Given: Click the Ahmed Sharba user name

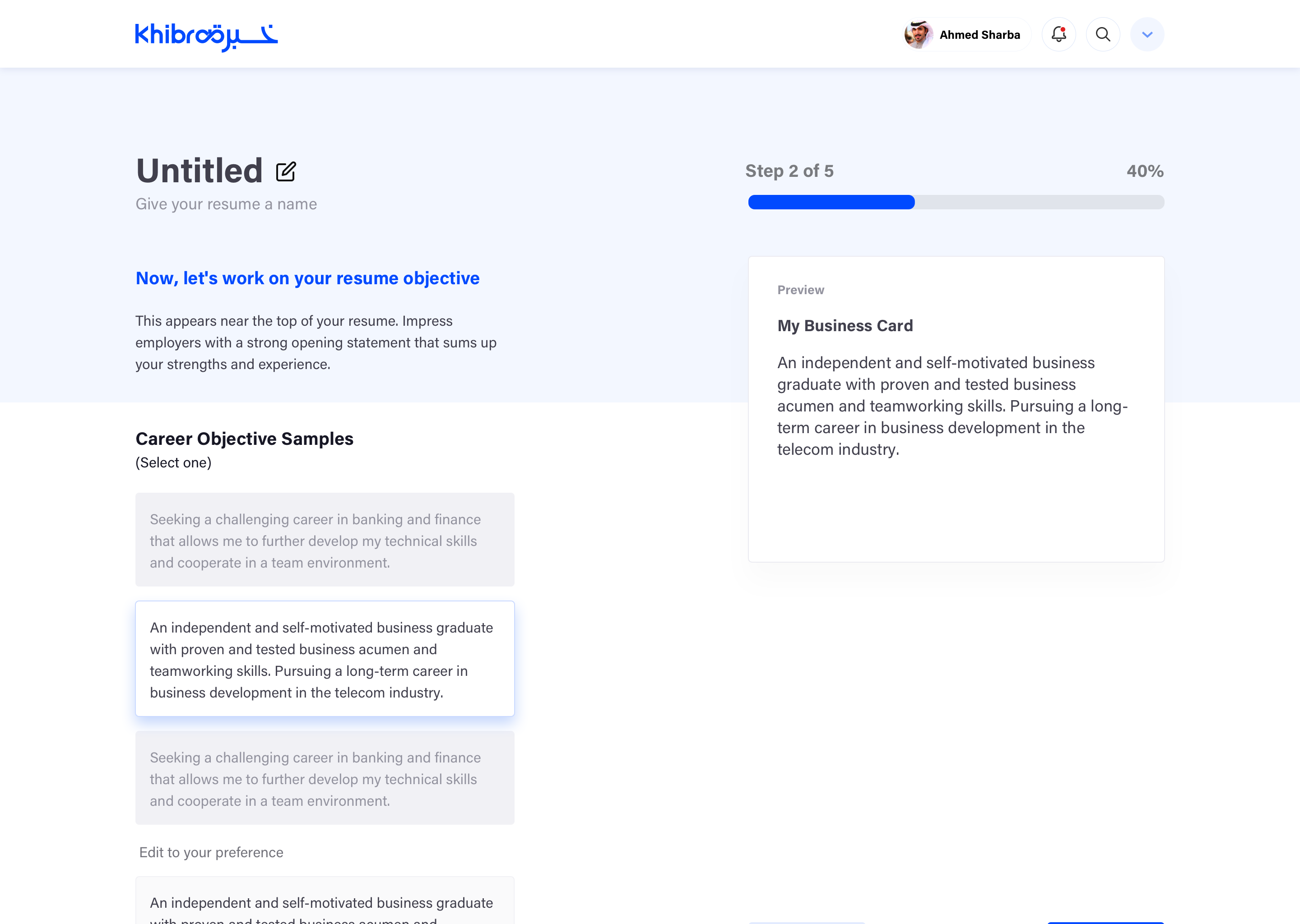Looking at the screenshot, I should [979, 35].
